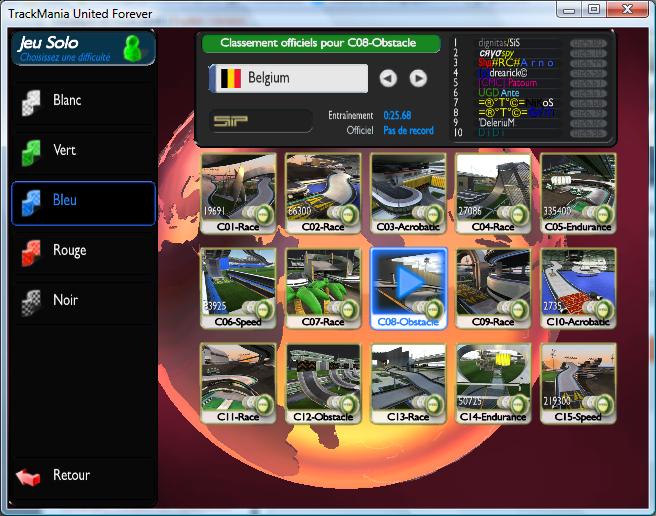Select the C05-Endurance track thumbnail

click(578, 191)
